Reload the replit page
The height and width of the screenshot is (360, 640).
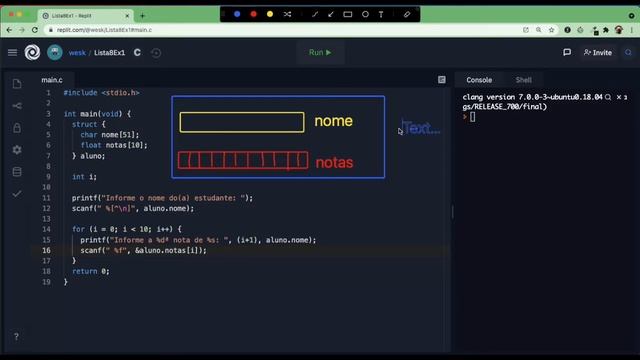[x=35, y=30]
